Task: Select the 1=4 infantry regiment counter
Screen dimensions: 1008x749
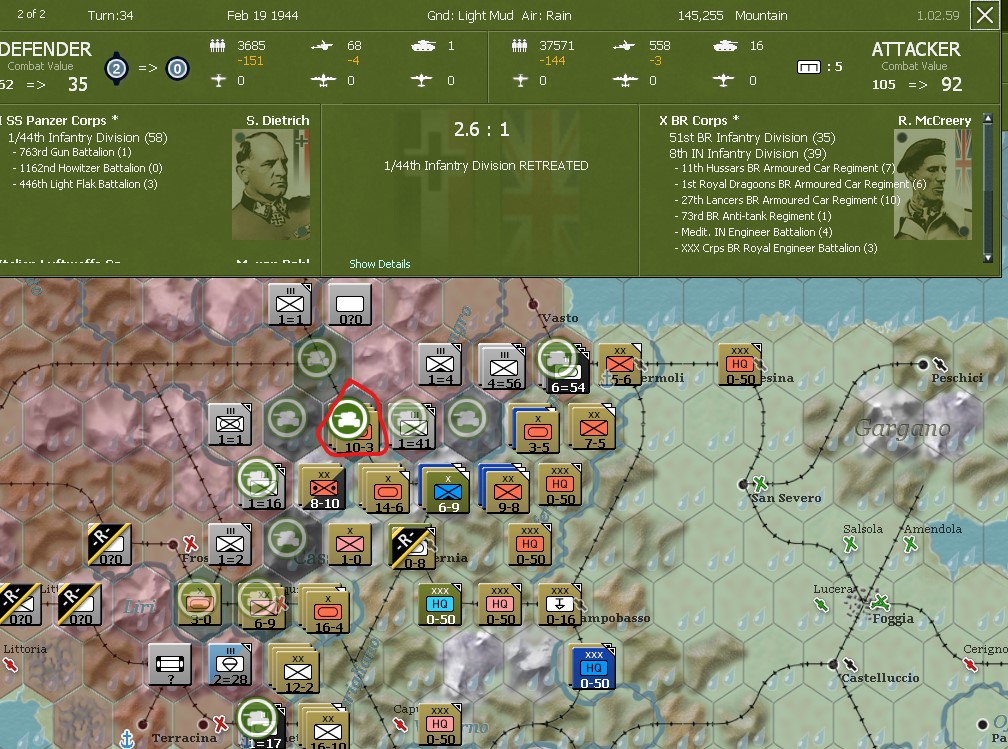Action: tap(440, 367)
